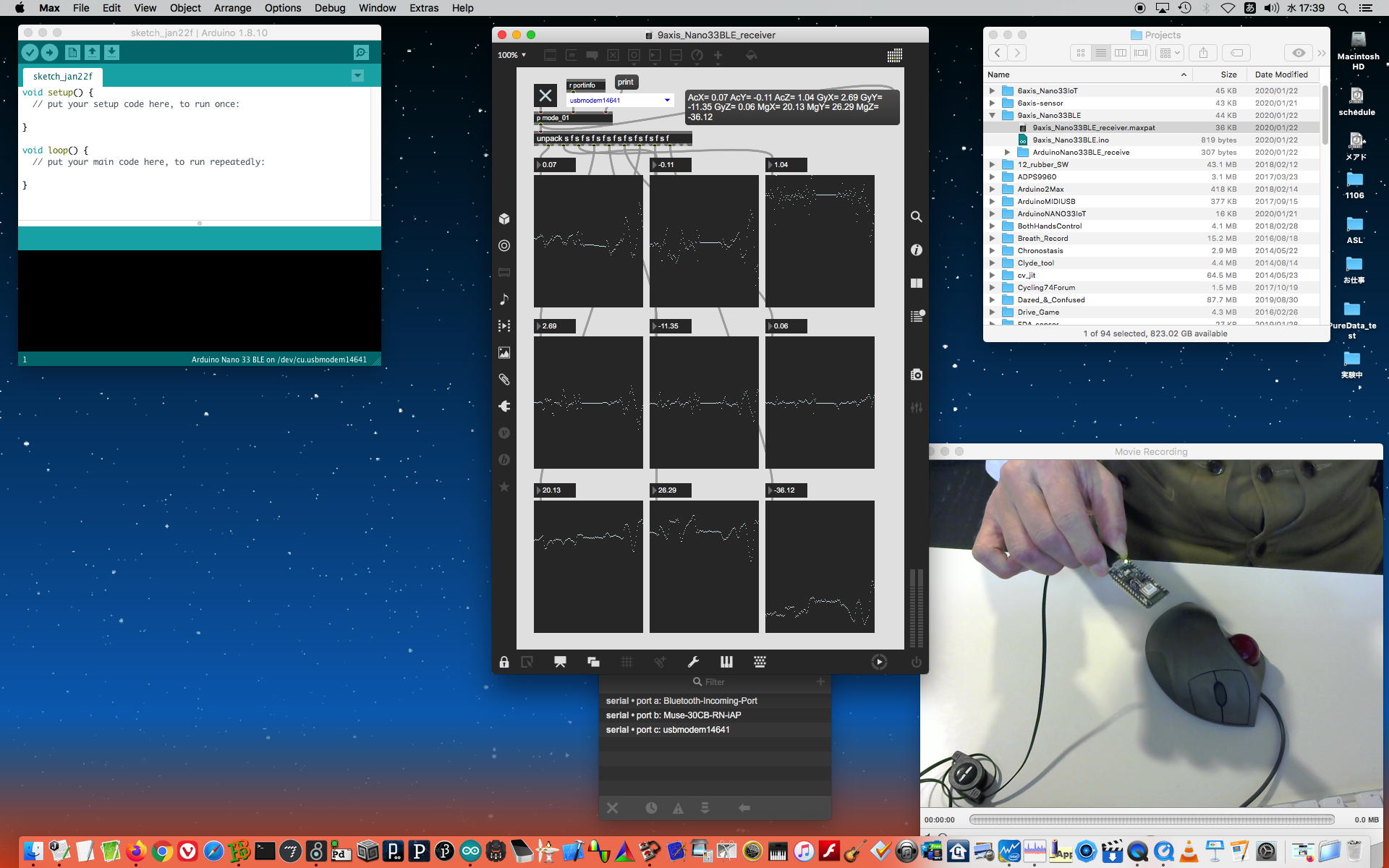This screenshot has width=1389, height=868.
Task: Toggle the X toggle object in patcher
Action: pyautogui.click(x=545, y=95)
